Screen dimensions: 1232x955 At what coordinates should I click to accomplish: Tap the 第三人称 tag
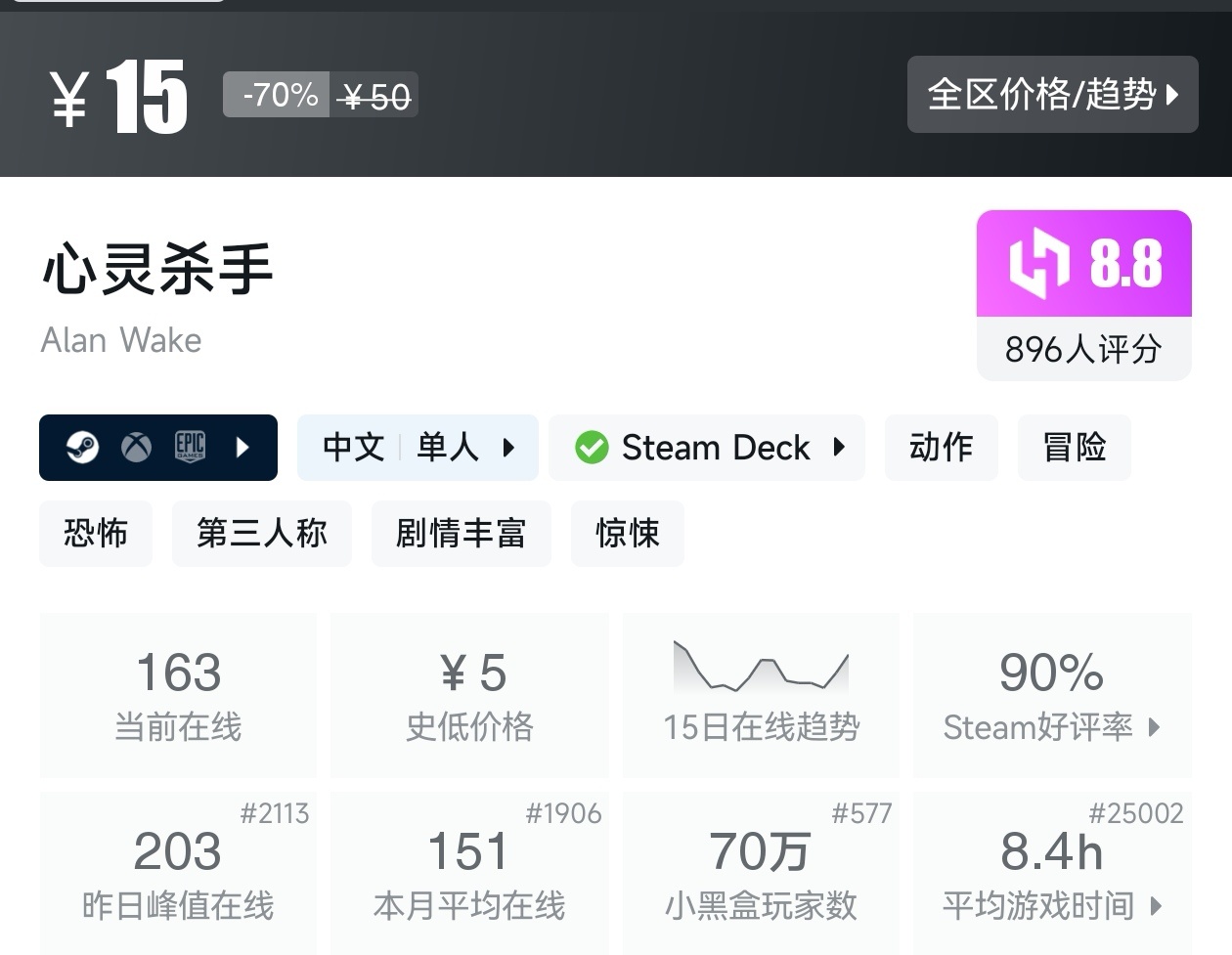(261, 534)
